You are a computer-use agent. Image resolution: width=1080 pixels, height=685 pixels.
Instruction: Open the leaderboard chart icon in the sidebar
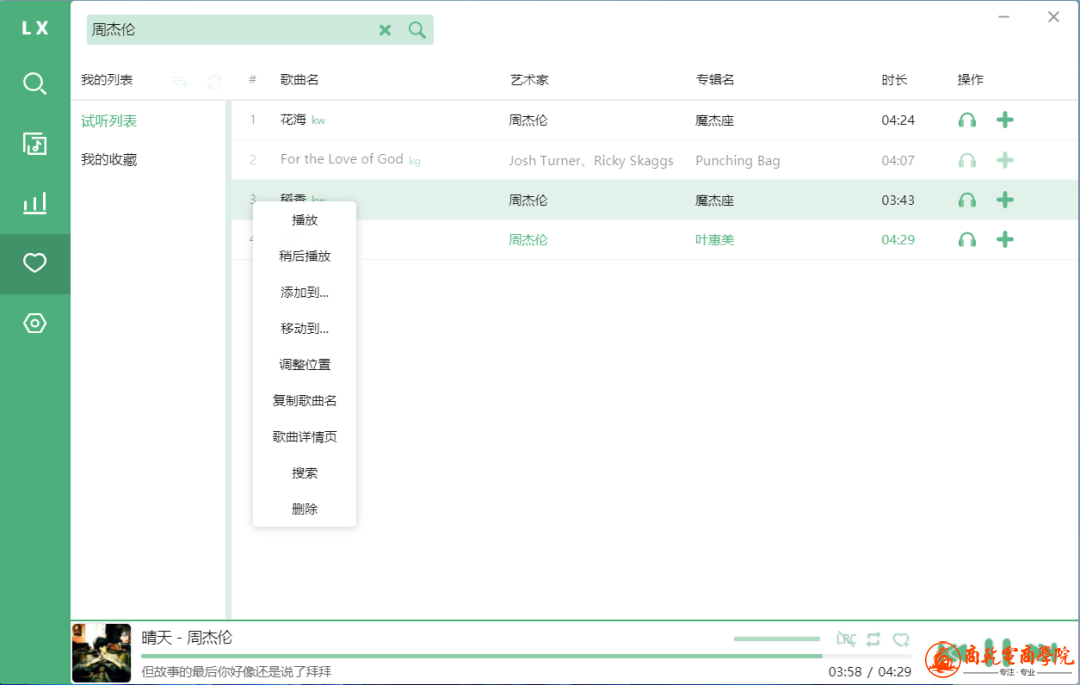35,204
